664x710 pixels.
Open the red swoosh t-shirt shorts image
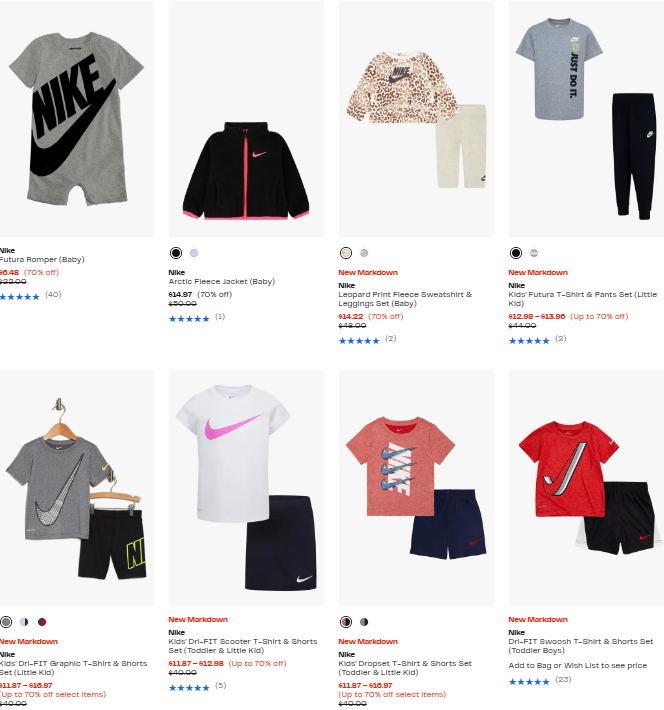586,488
